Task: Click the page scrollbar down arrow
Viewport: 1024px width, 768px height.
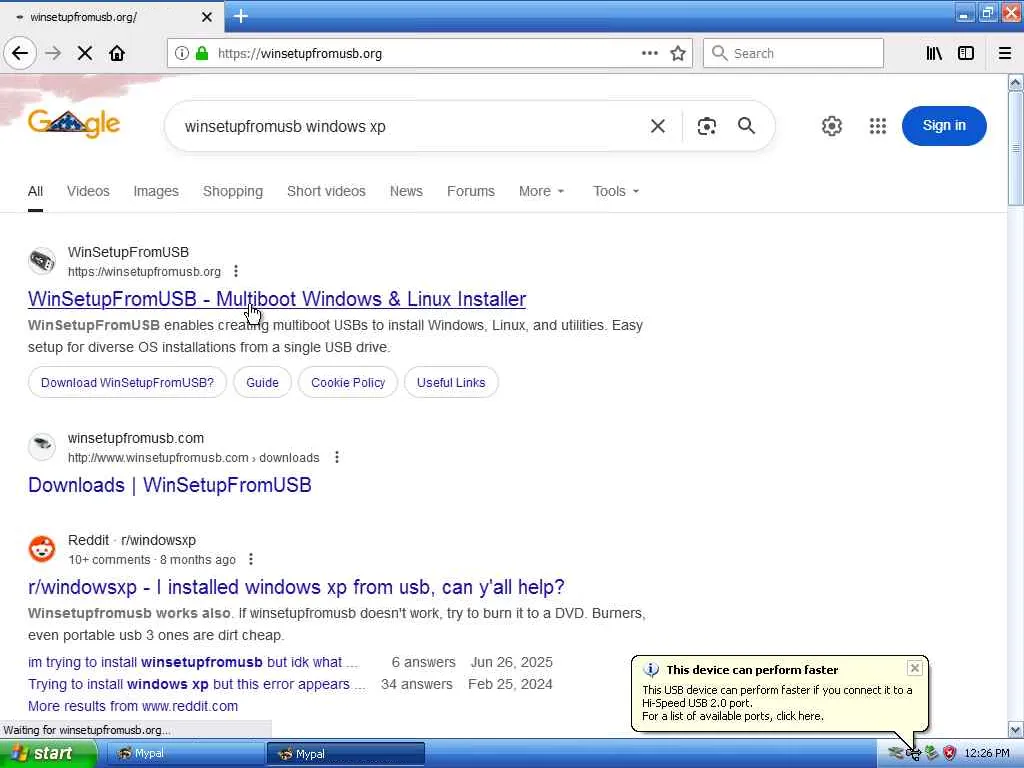Action: click(x=1015, y=729)
